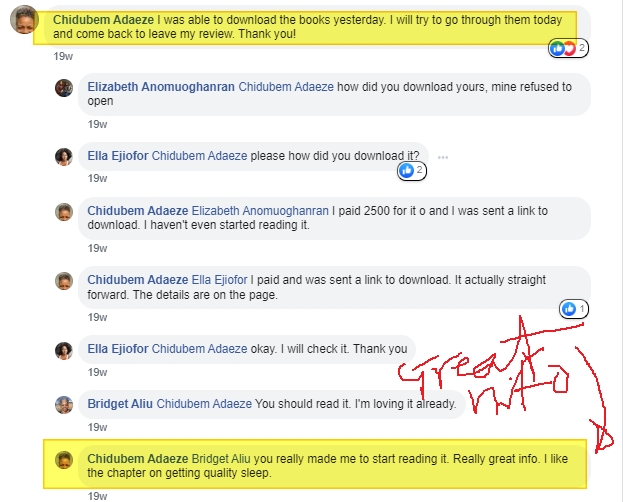Image resolution: width=623 pixels, height=502 pixels.
Task: Open the three-dot menu beside Ella Ejiofor's comment
Action: (443, 157)
